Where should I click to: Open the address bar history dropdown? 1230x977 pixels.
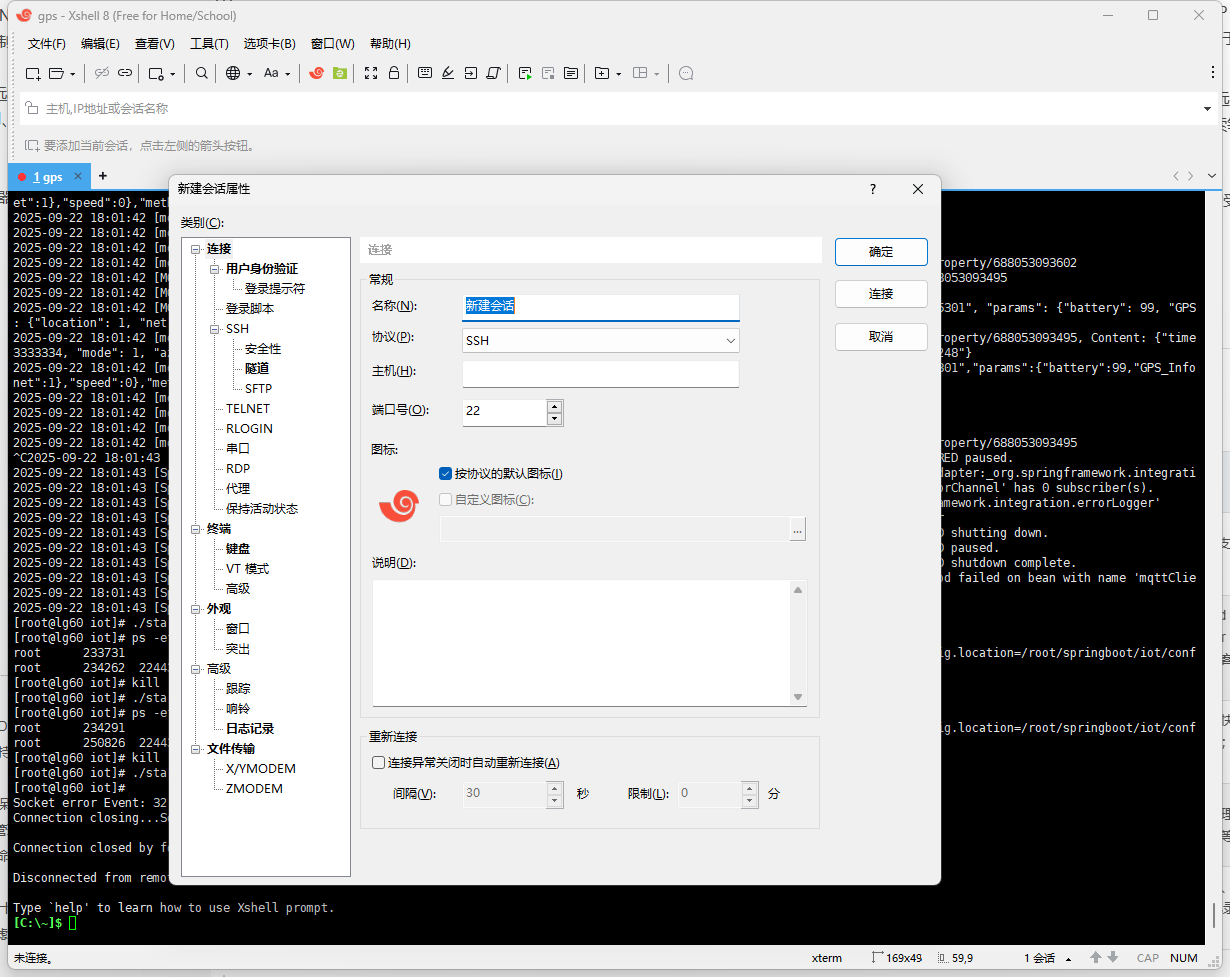(x=1207, y=109)
